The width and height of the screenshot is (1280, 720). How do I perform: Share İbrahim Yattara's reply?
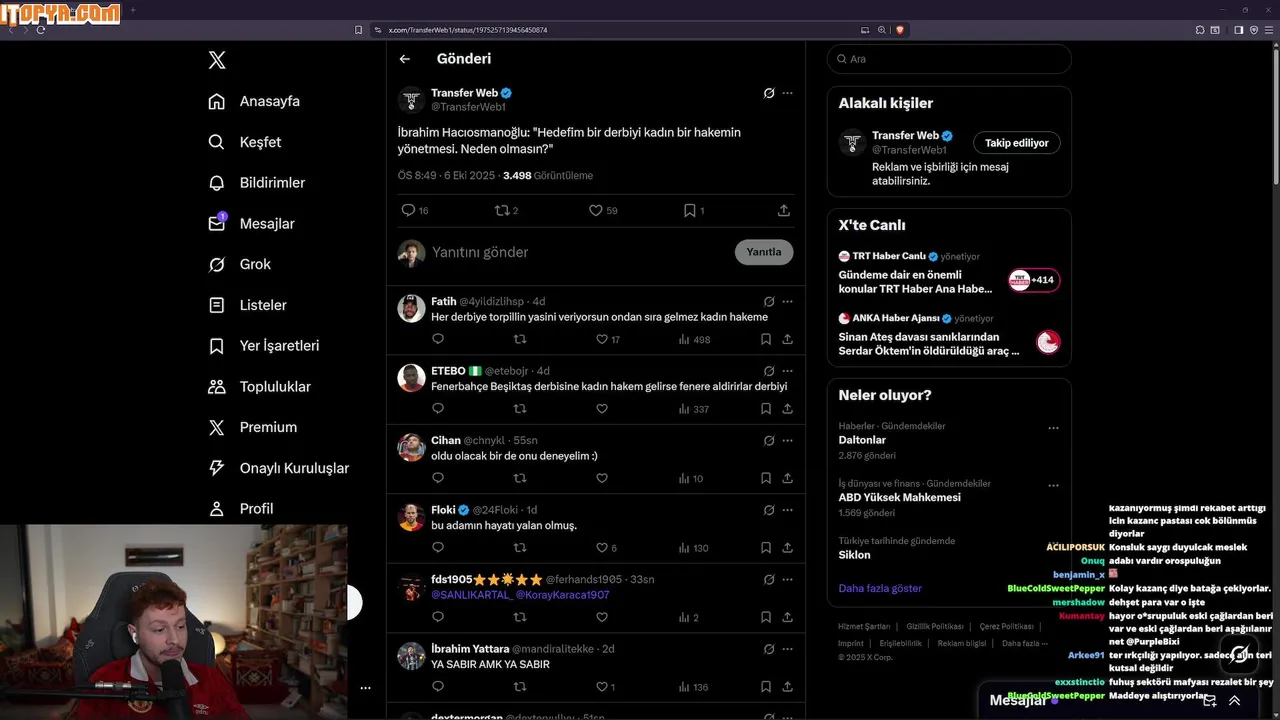point(788,687)
